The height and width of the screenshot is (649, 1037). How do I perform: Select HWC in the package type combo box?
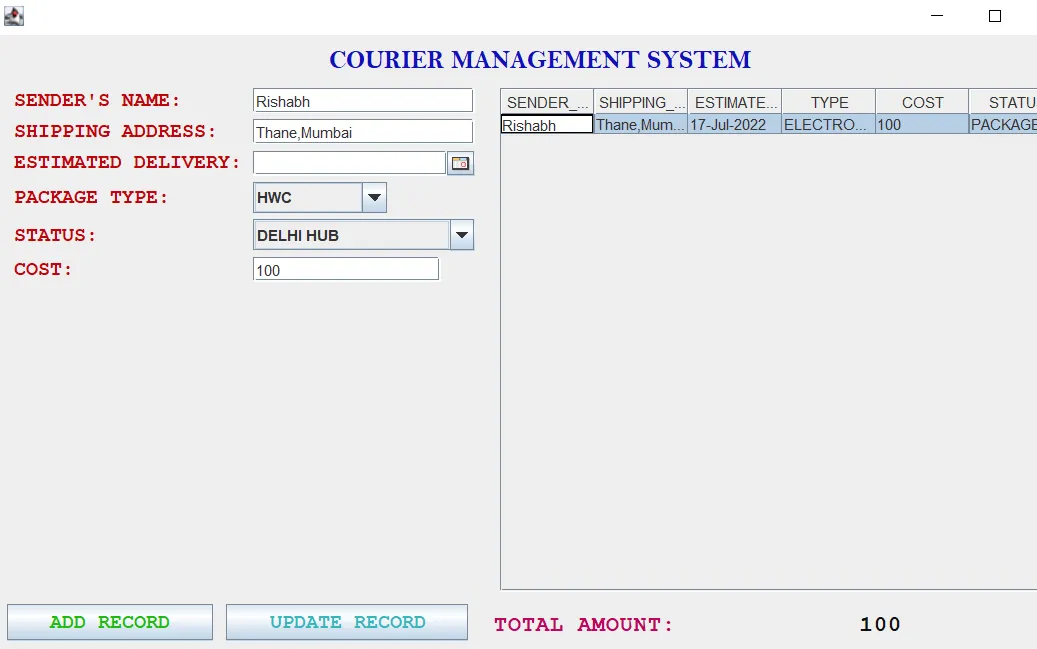click(305, 197)
